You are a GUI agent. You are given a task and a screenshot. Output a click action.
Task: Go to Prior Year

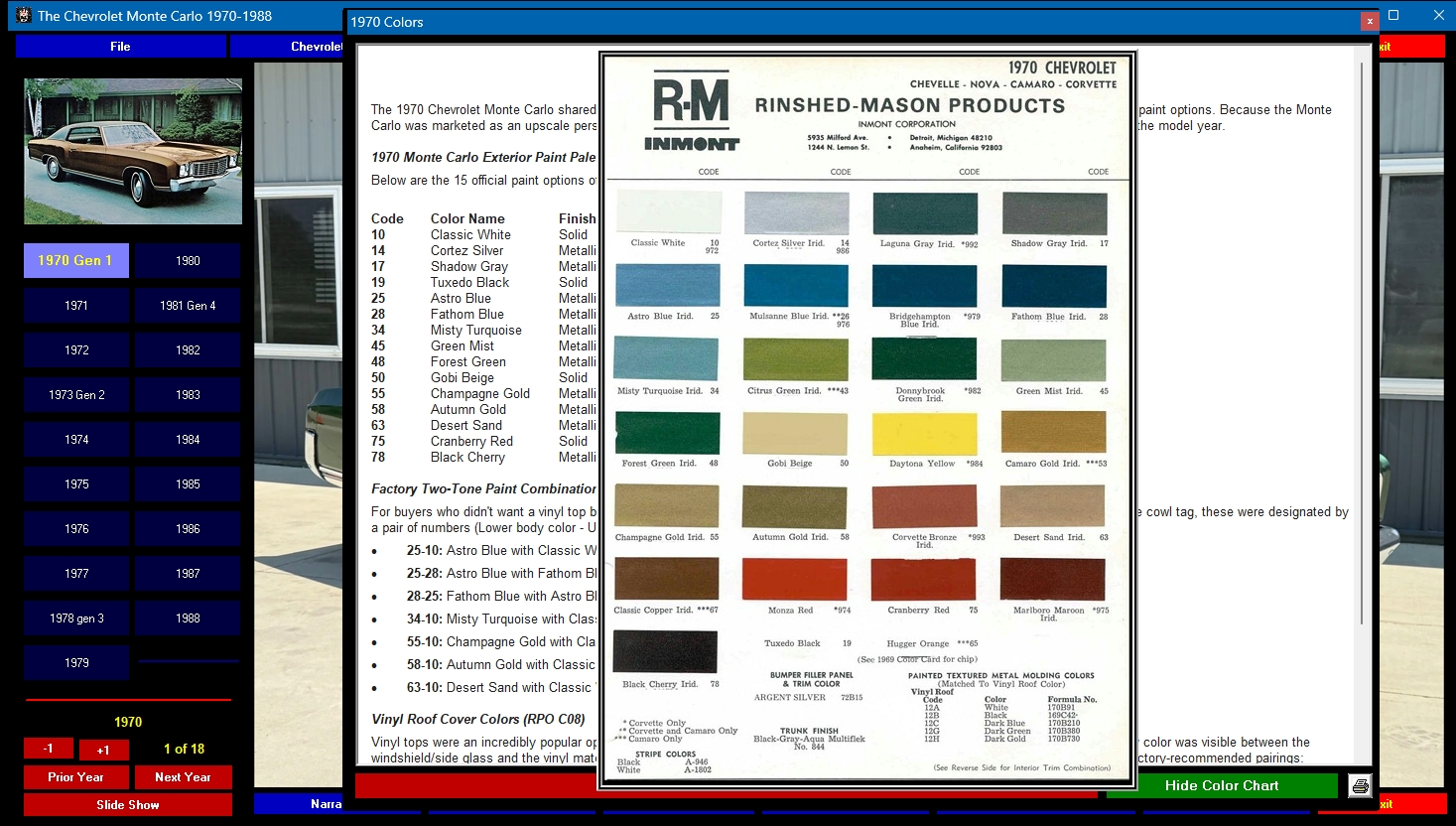click(x=75, y=776)
